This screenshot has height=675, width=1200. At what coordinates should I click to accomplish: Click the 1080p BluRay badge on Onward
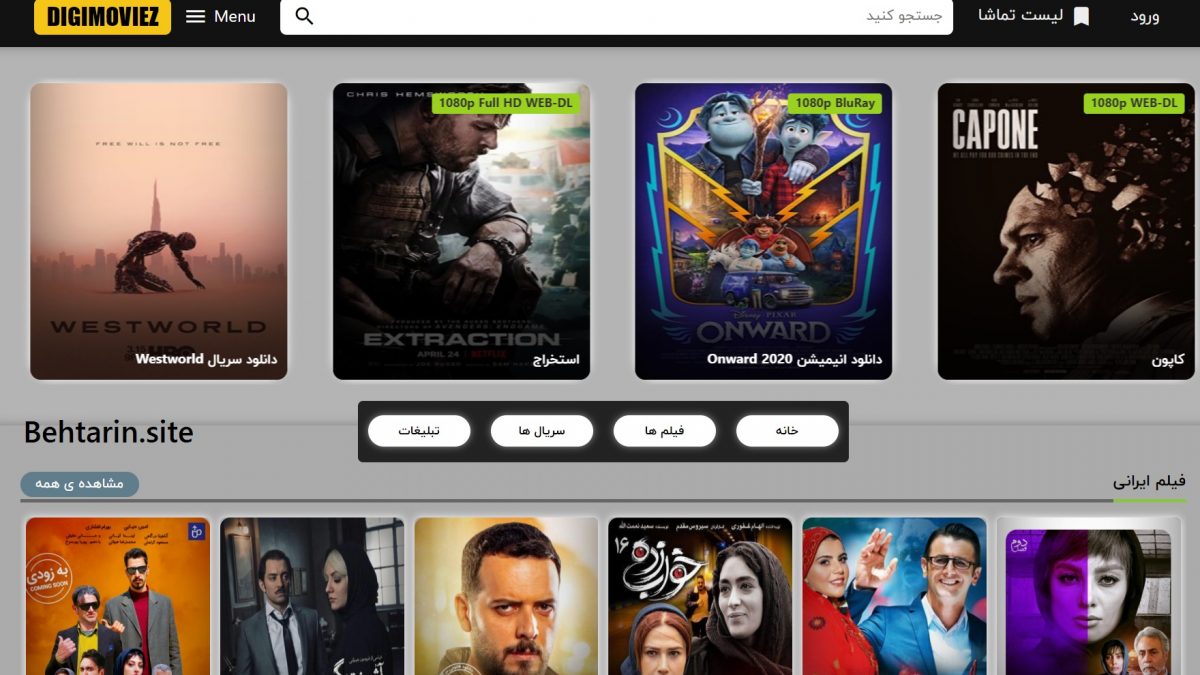(834, 103)
